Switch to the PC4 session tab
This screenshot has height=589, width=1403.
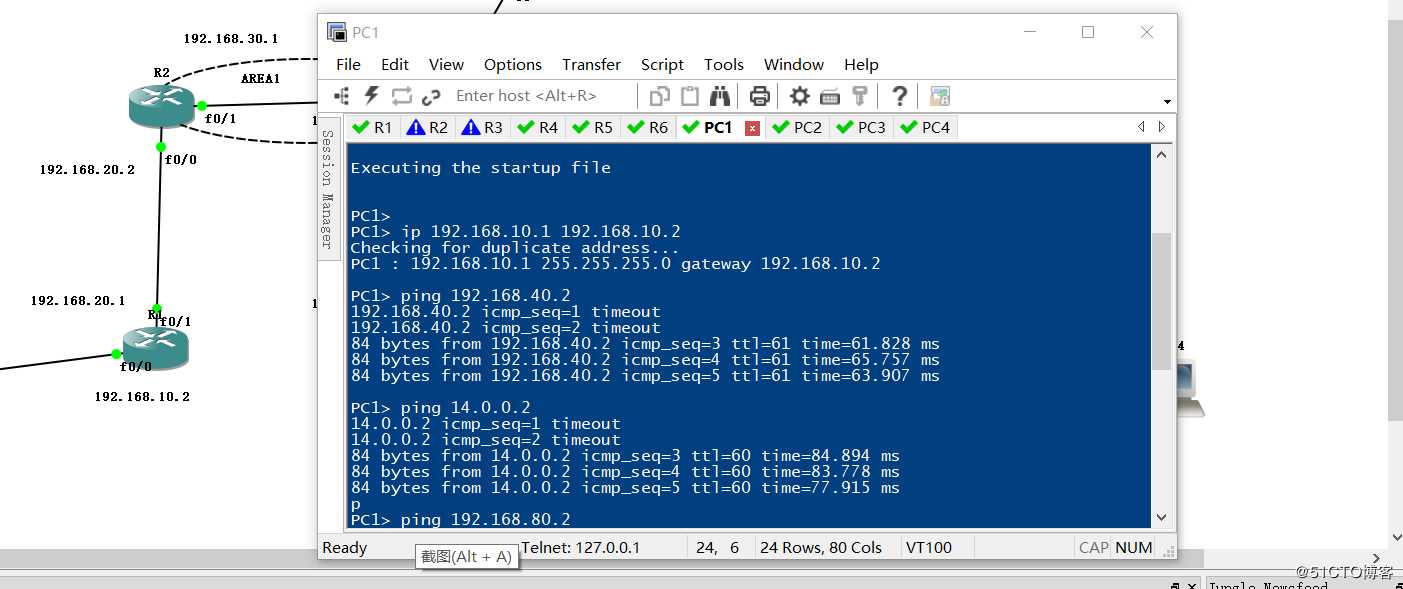[x=926, y=127]
